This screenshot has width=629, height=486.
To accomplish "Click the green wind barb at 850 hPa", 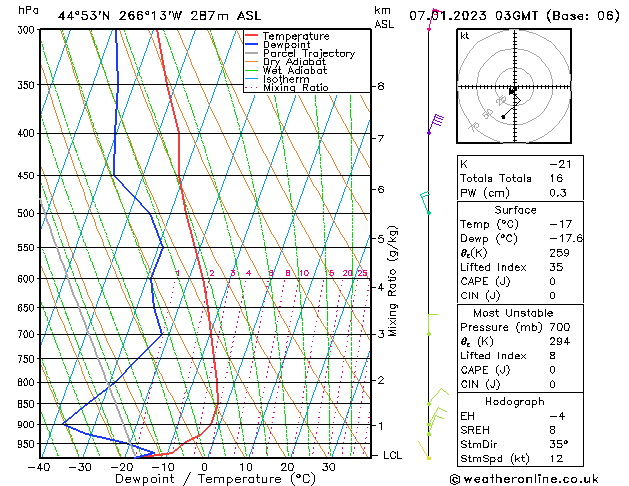I will 438,397.
